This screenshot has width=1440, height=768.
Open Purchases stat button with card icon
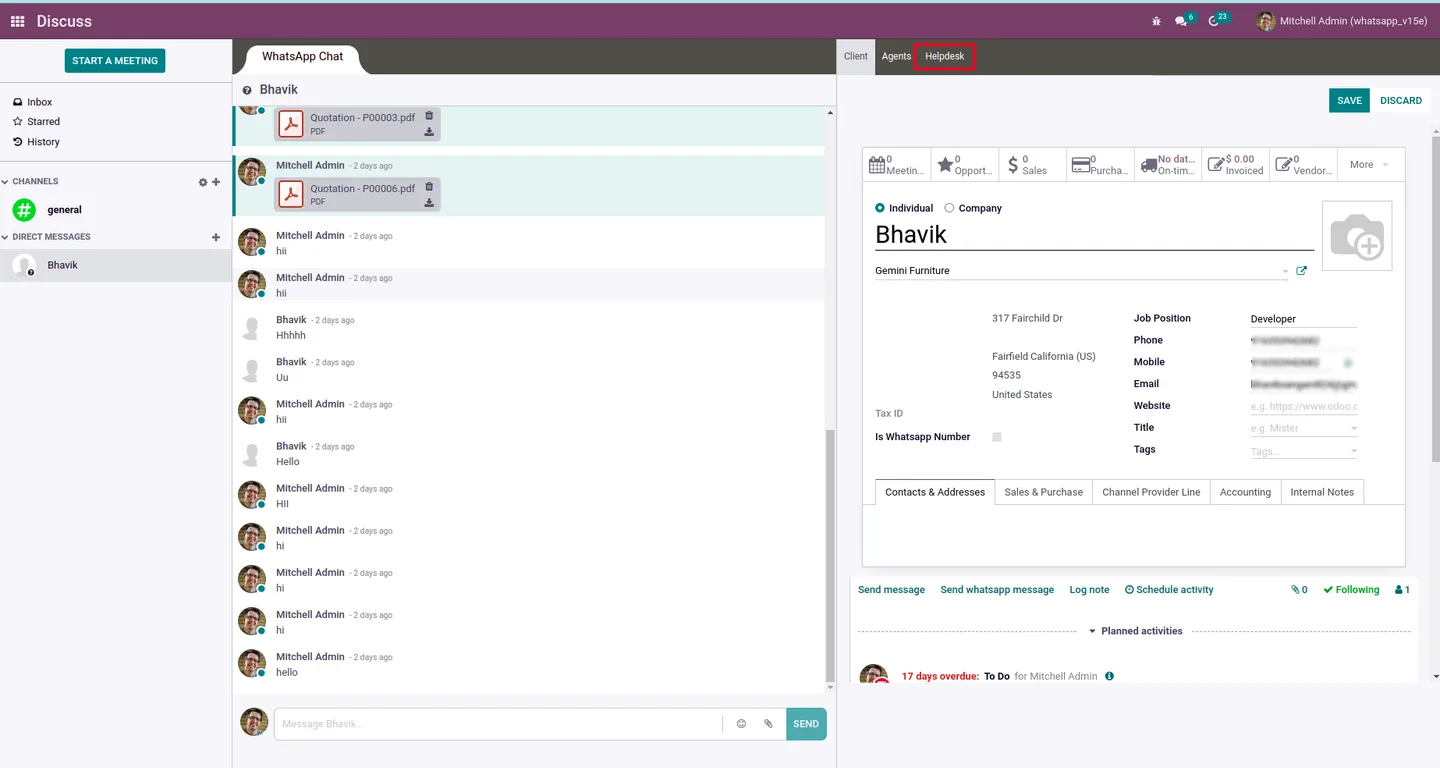pos(1101,165)
